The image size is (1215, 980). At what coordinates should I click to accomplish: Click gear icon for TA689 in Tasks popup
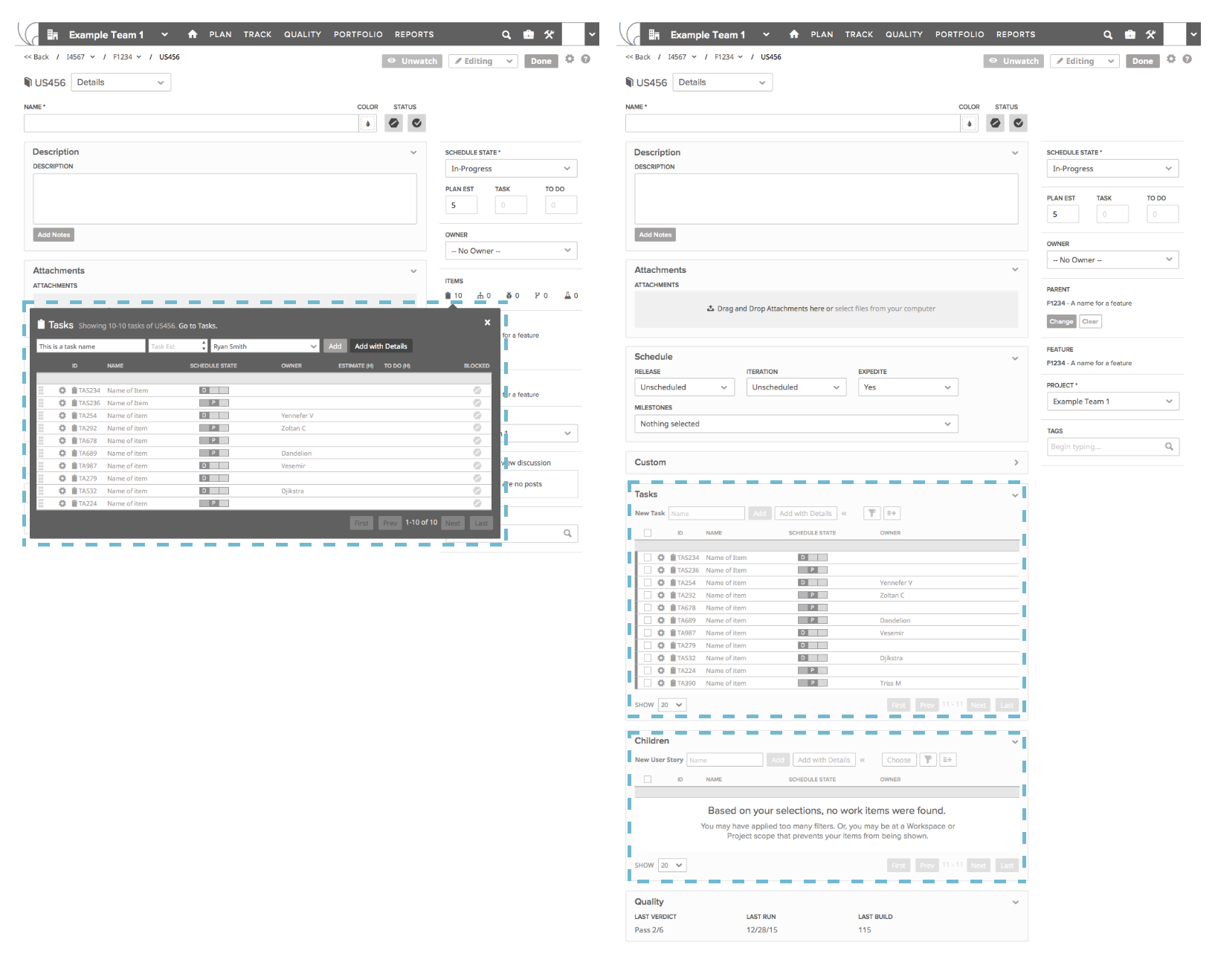62,454
